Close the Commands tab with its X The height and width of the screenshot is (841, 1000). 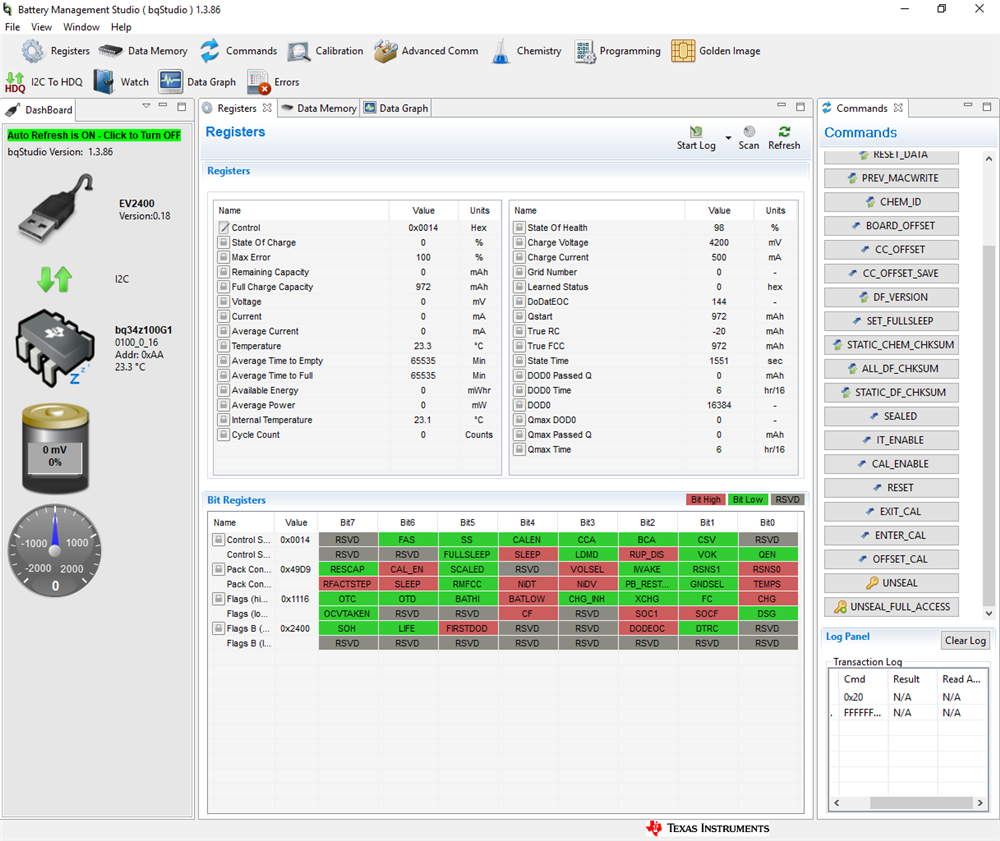tap(898, 108)
